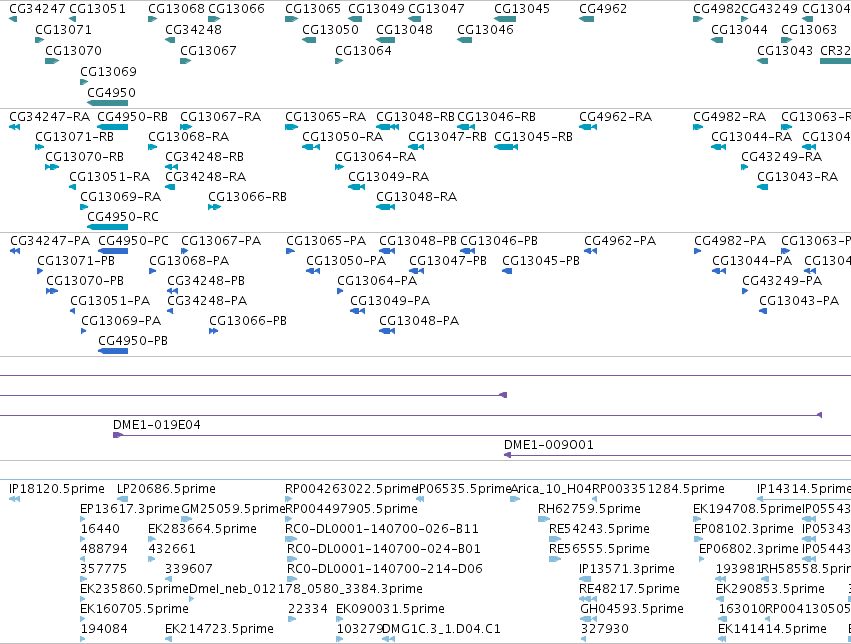
Task: Click the EK290853.5prime EST label
Action: (770, 589)
